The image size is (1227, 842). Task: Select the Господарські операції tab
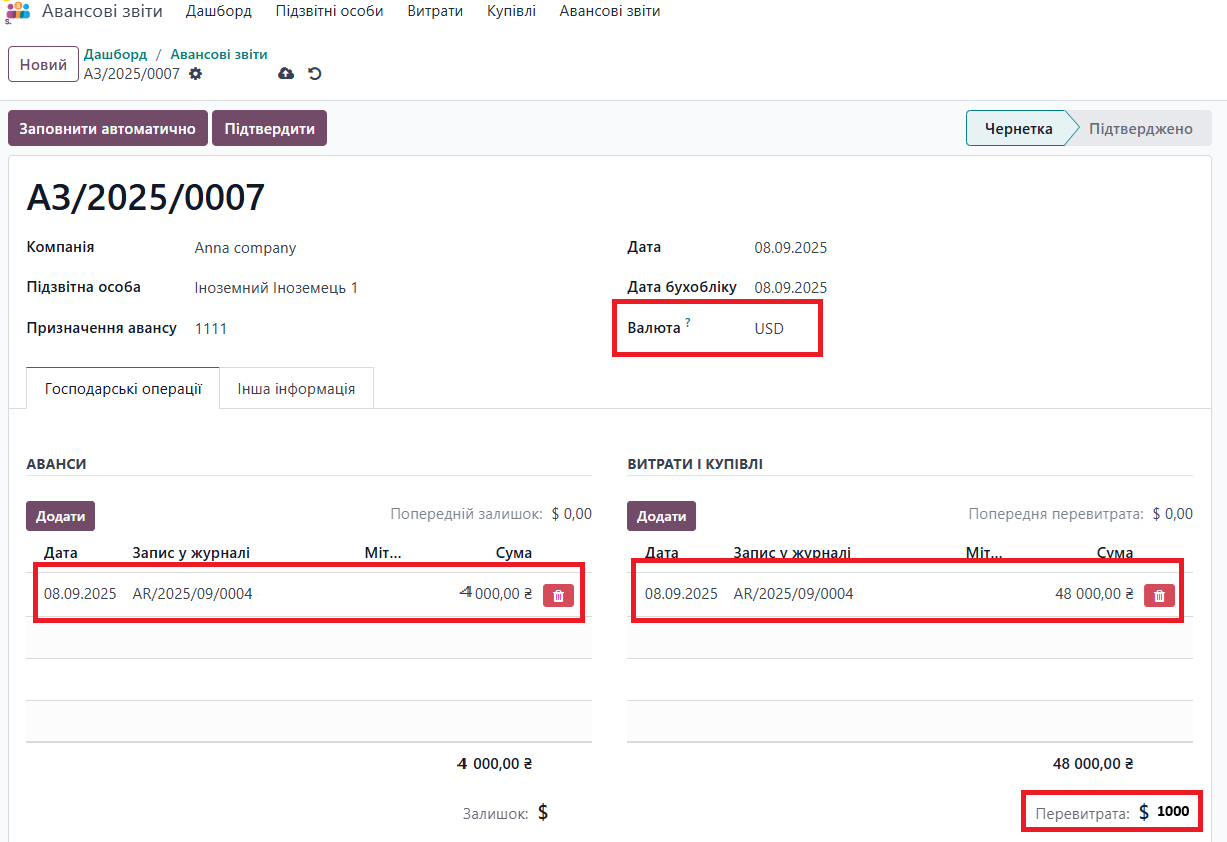pos(124,388)
